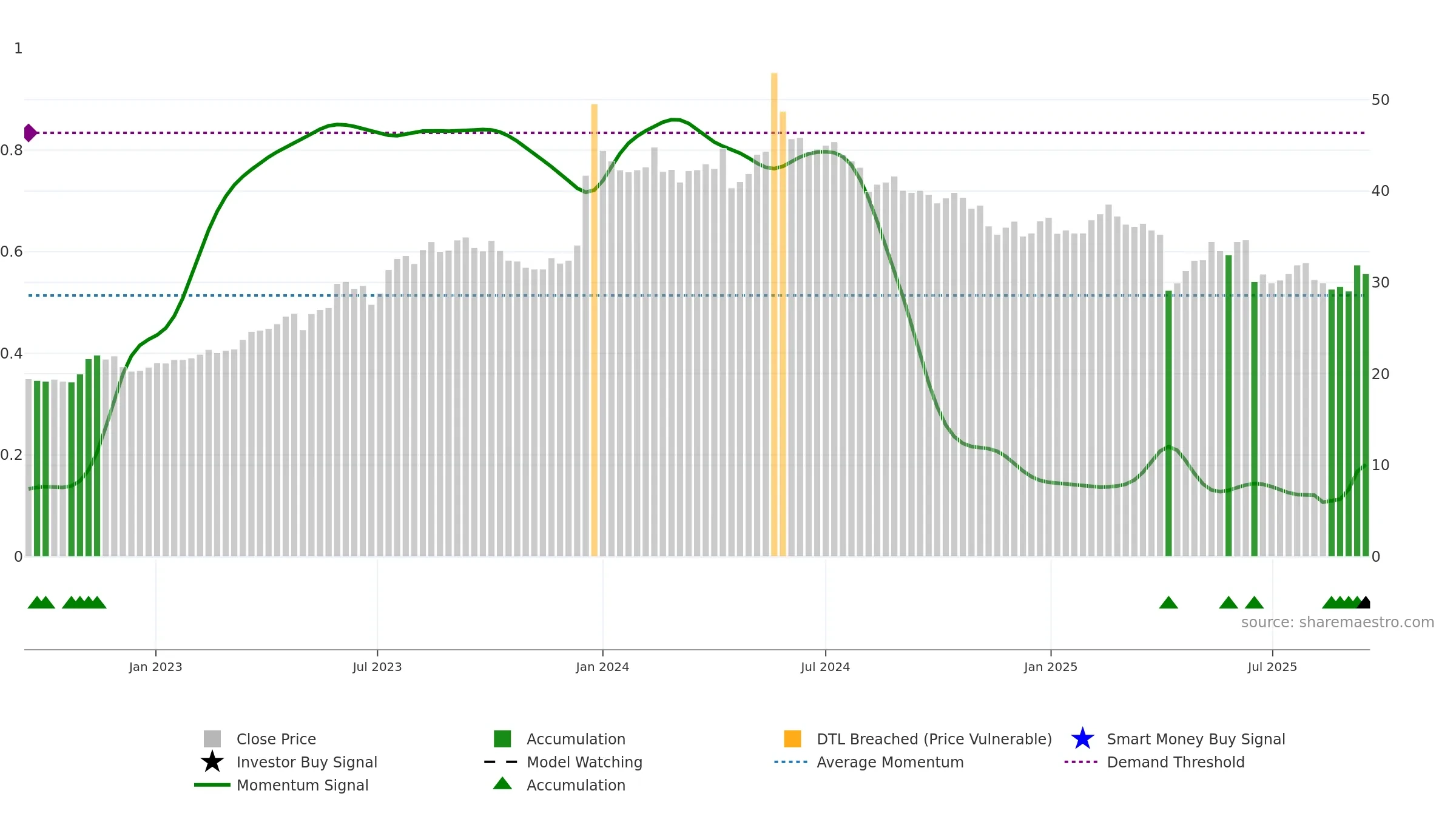Toggle the Model Watching legend entry
The image size is (1456, 819).
click(x=563, y=762)
